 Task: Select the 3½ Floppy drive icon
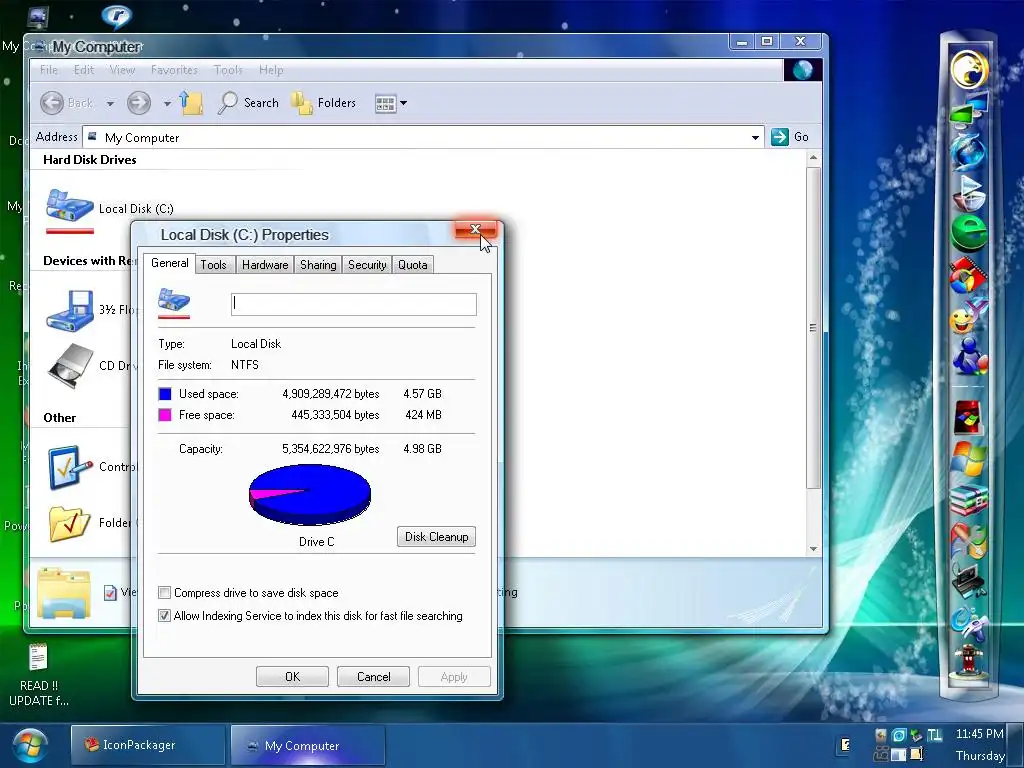tap(70, 310)
